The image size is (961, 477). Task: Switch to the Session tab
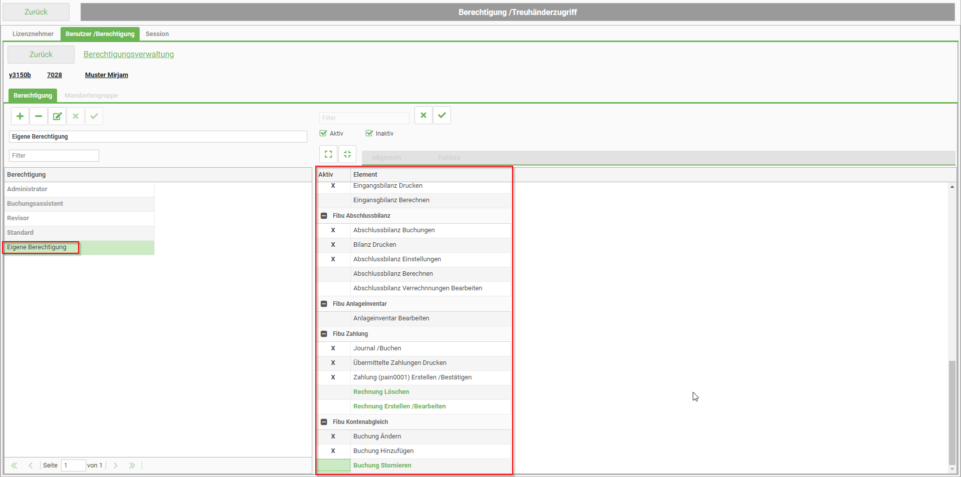157,34
